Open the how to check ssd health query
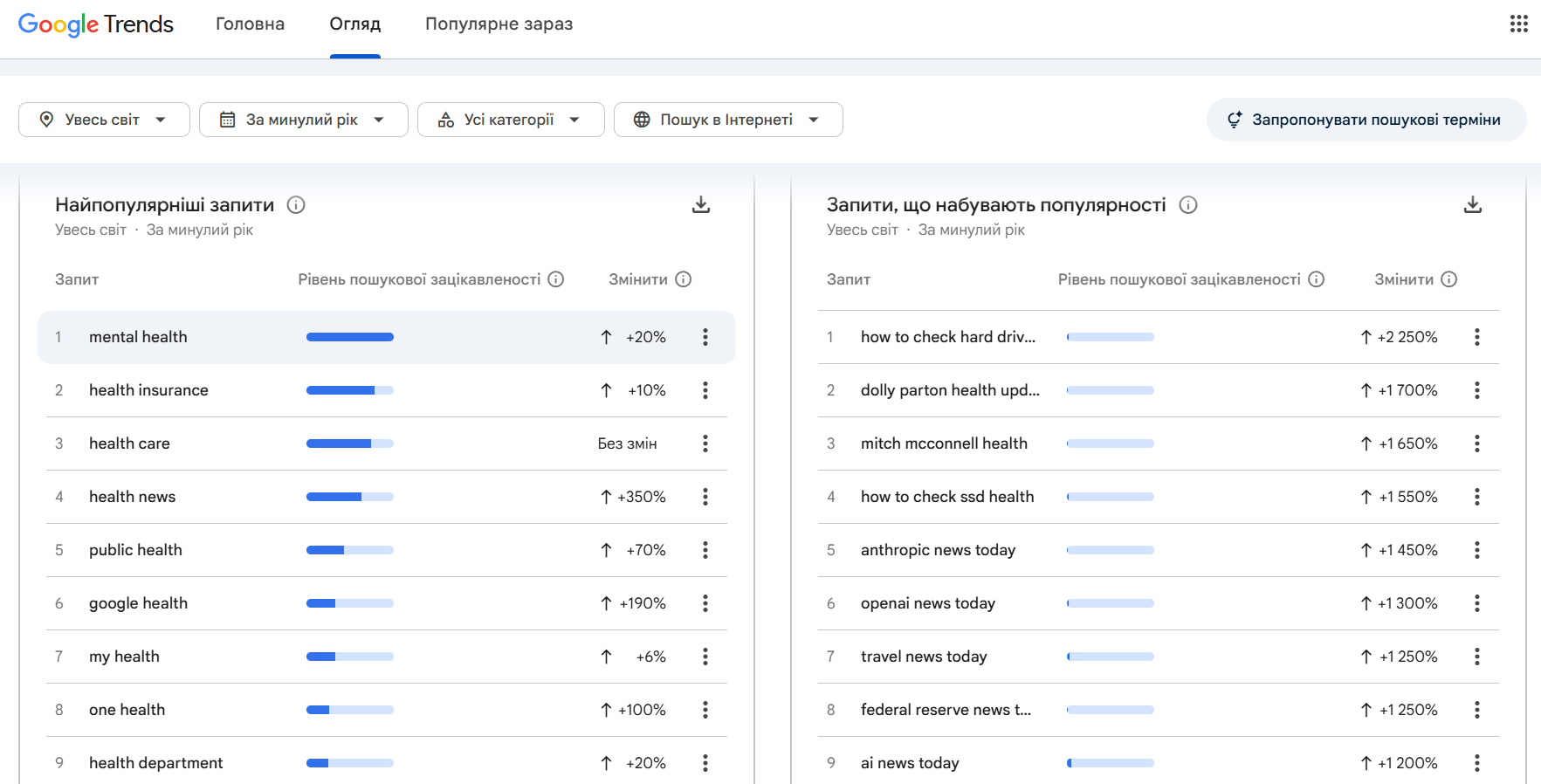The image size is (1541, 784). [x=947, y=497]
